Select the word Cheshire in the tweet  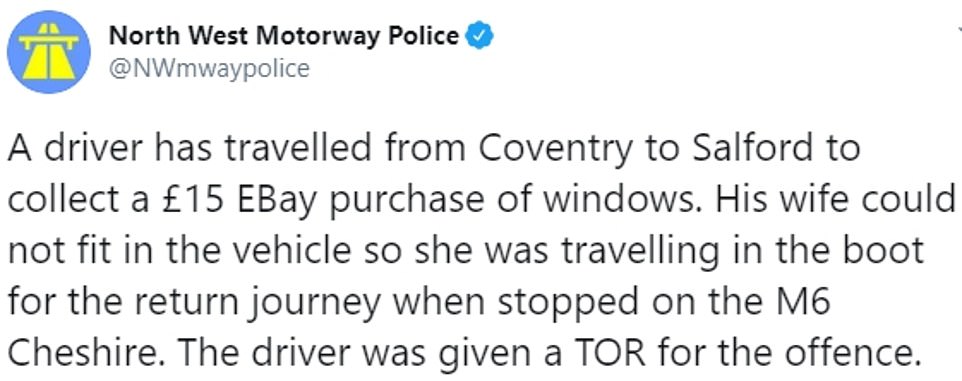[84, 353]
